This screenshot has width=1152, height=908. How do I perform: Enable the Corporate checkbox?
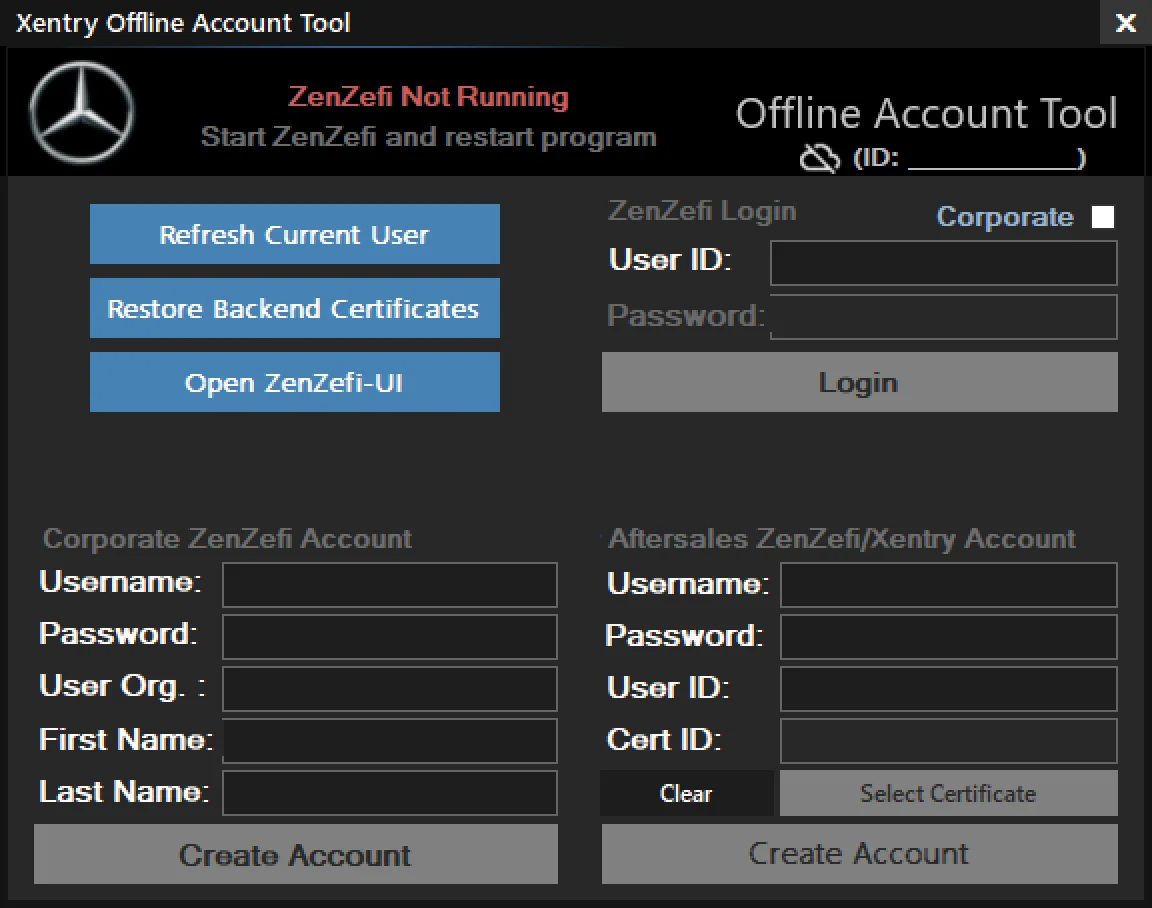[1102, 216]
